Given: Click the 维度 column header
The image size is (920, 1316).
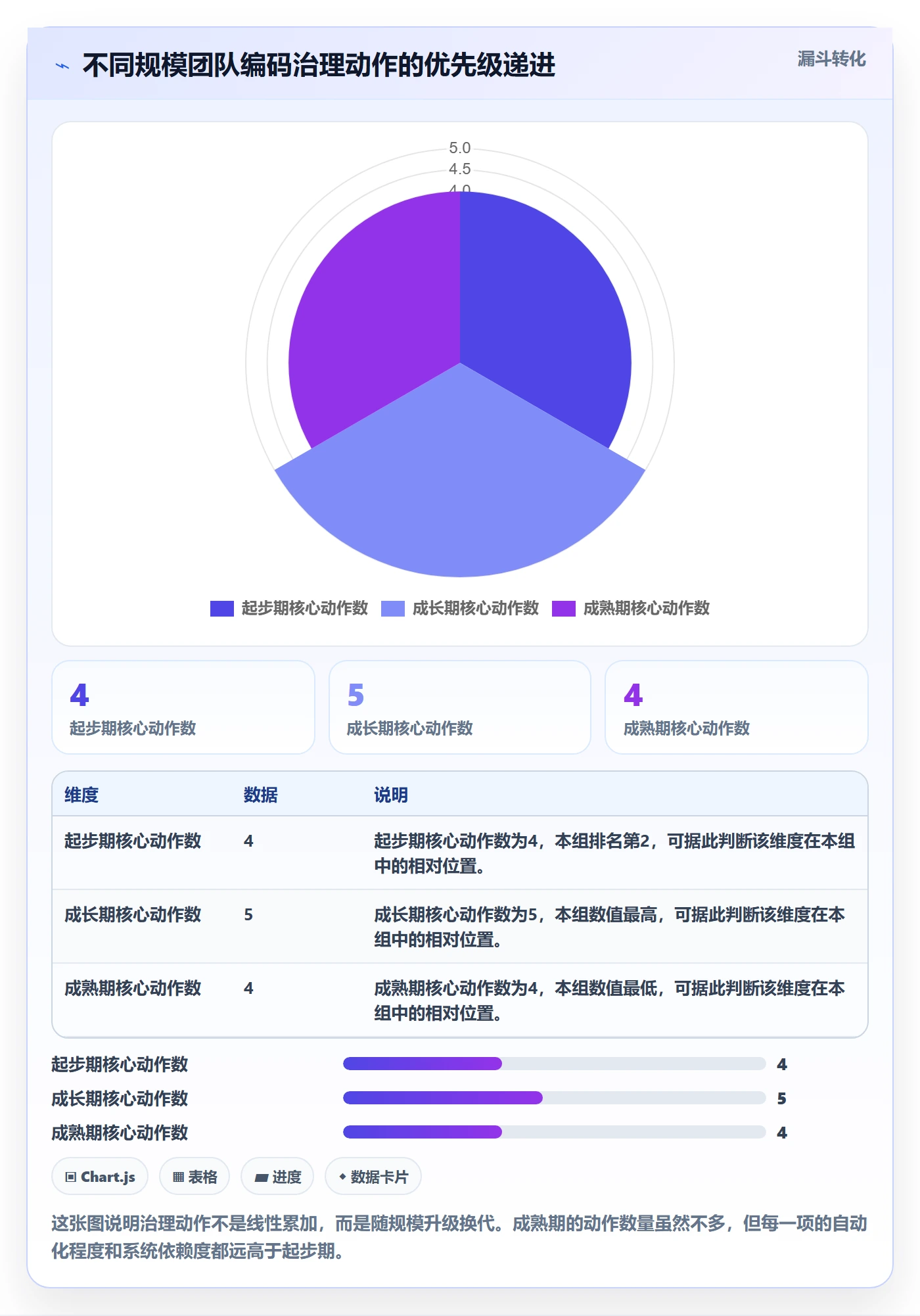Looking at the screenshot, I should [x=81, y=795].
